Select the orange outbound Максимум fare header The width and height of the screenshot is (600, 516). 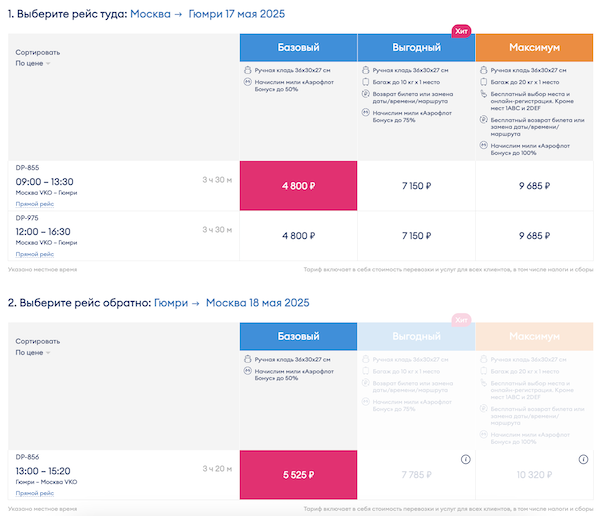tap(533, 48)
